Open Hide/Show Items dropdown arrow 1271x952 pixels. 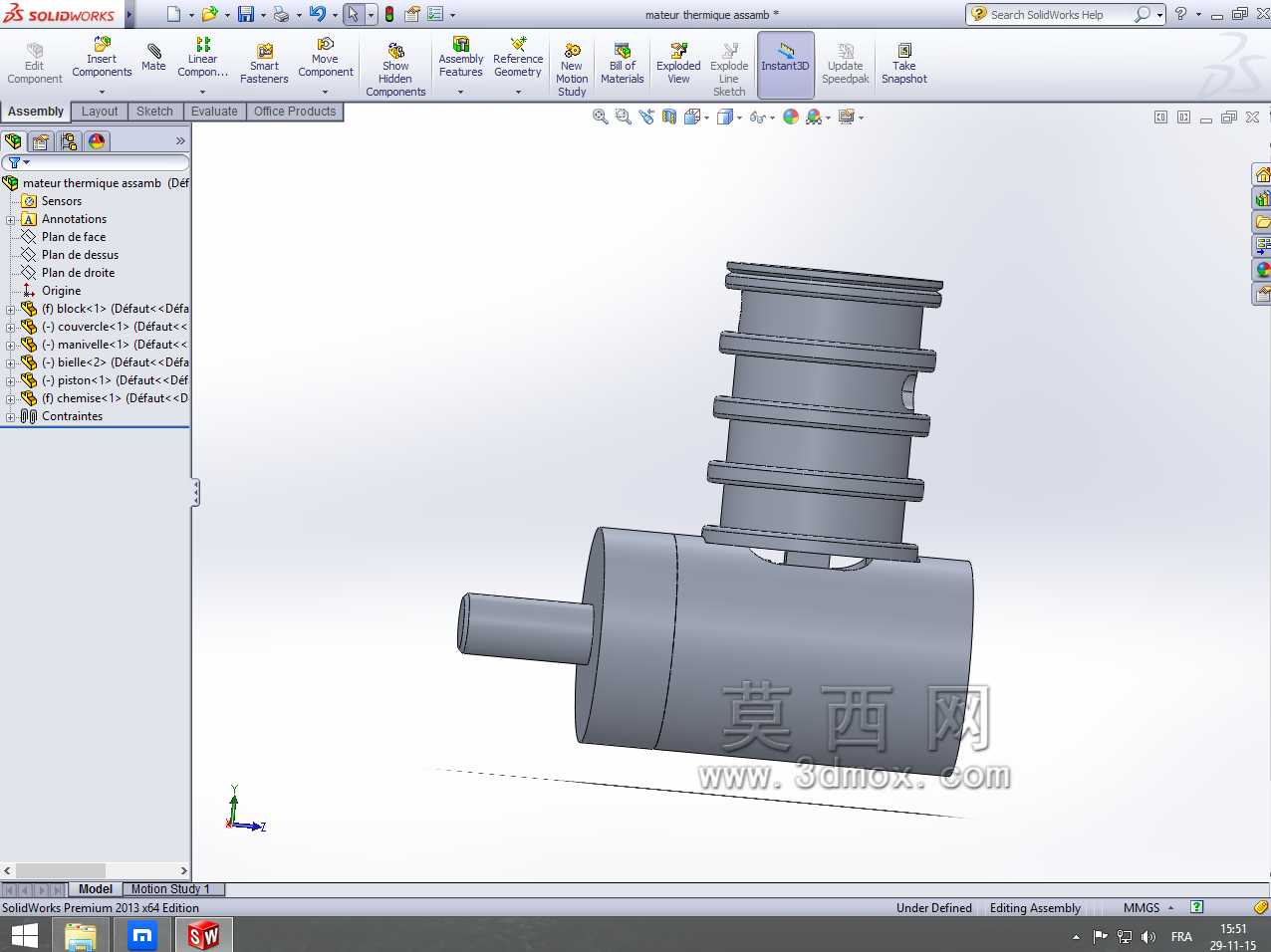pyautogui.click(x=772, y=118)
